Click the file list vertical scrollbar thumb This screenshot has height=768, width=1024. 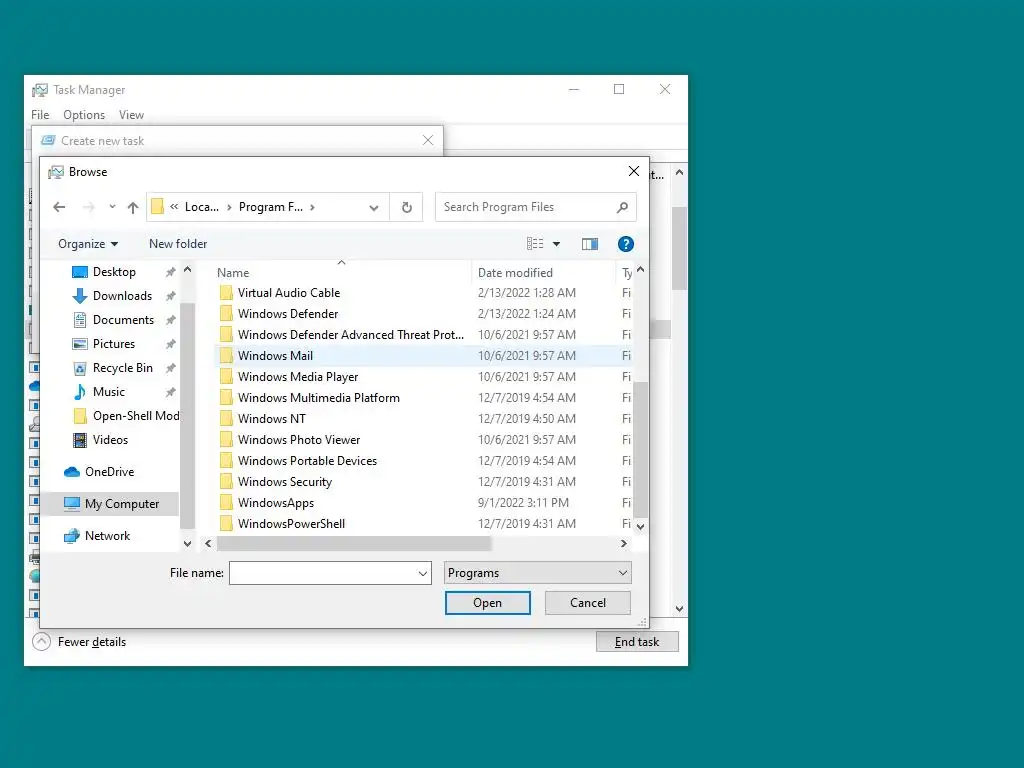(641, 449)
